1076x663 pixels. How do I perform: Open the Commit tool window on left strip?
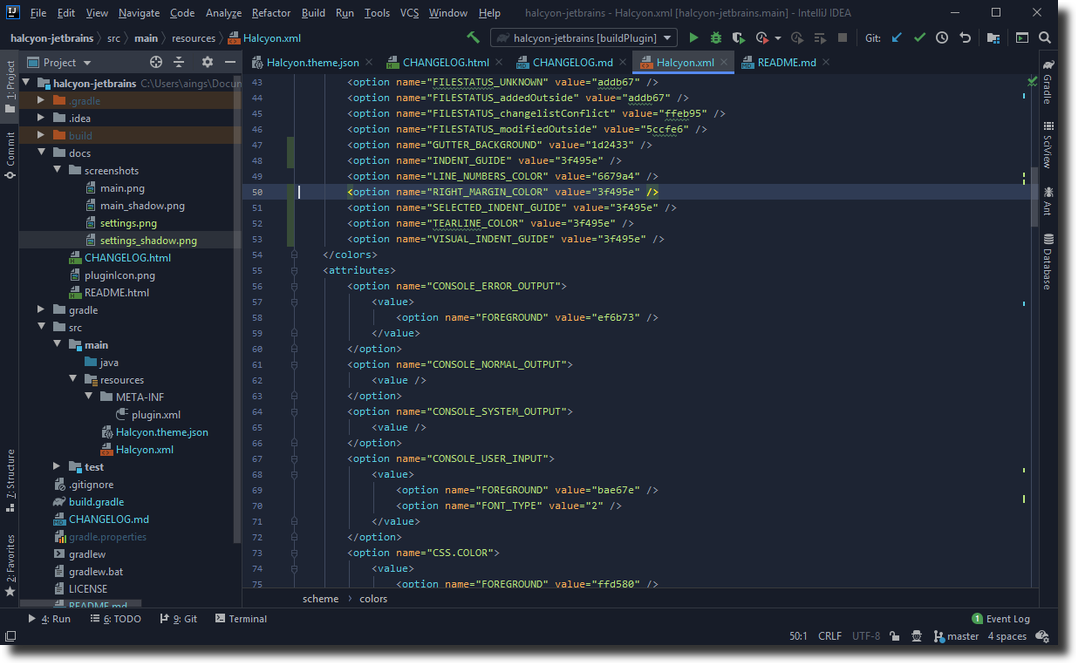(x=10, y=155)
